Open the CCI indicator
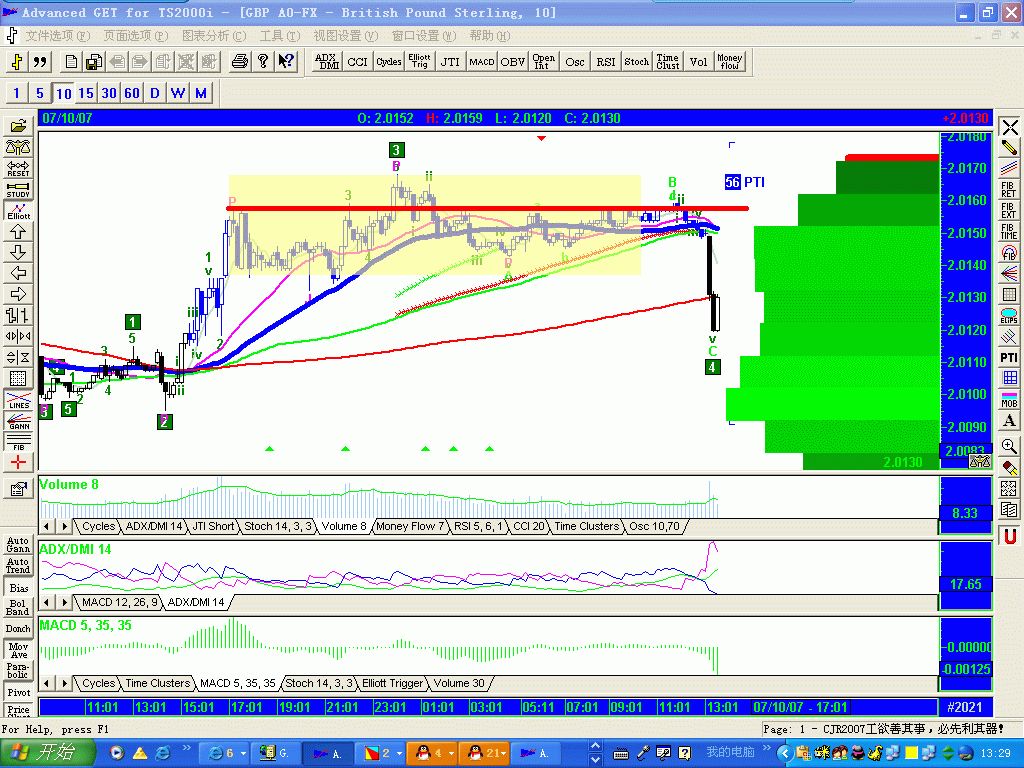The image size is (1024, 768). point(357,61)
